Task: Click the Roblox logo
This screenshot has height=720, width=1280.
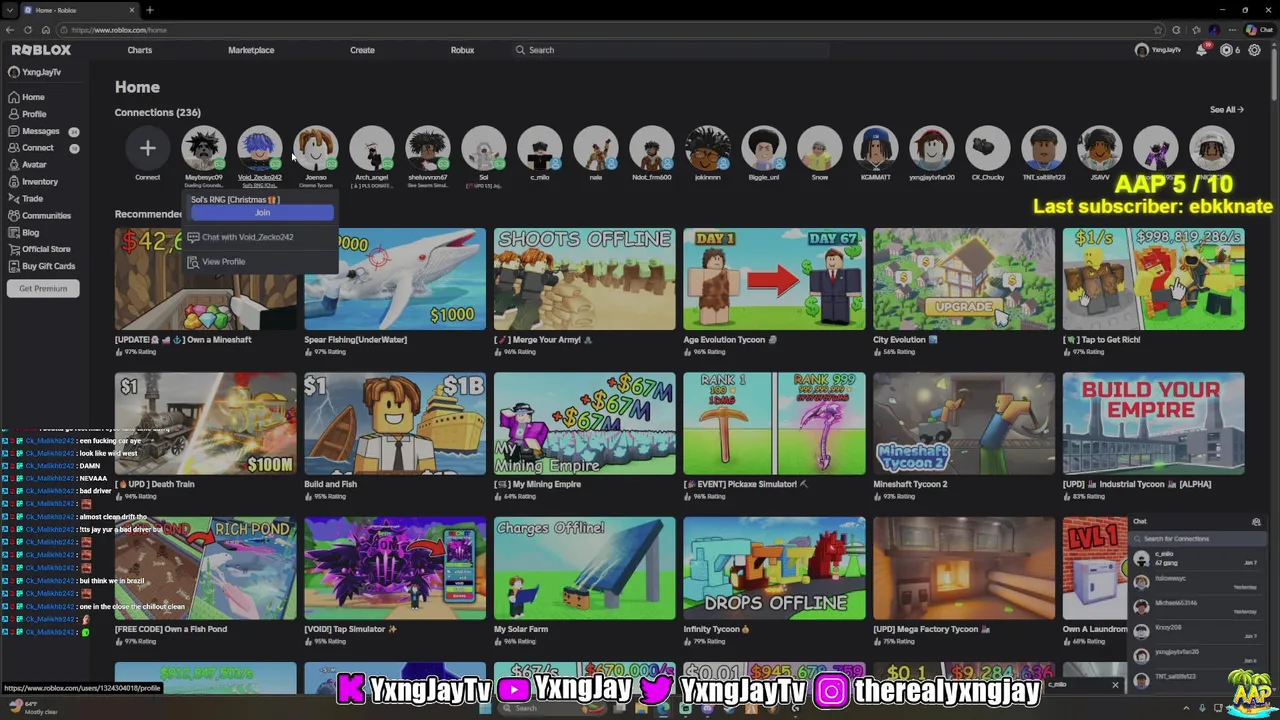Action: pos(41,50)
